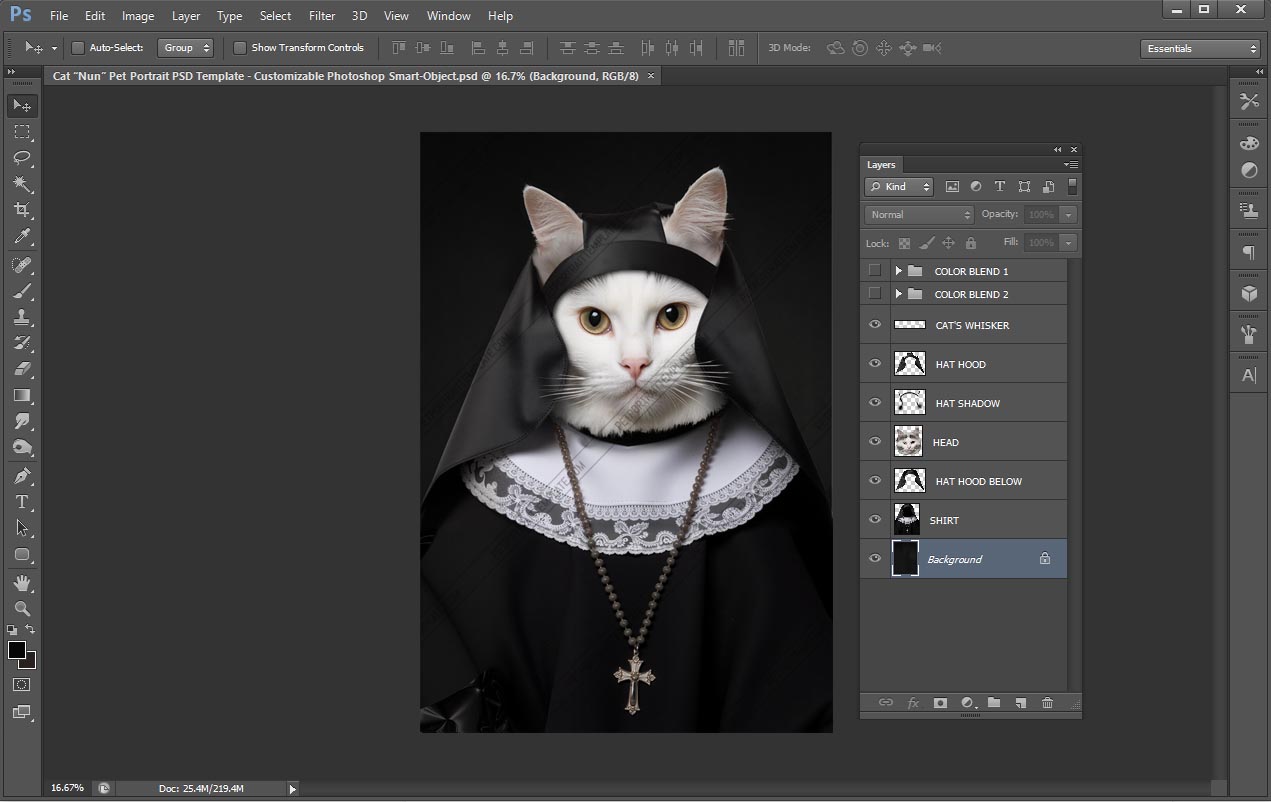Select the Hand tool
This screenshot has height=802, width=1271.
22,582
